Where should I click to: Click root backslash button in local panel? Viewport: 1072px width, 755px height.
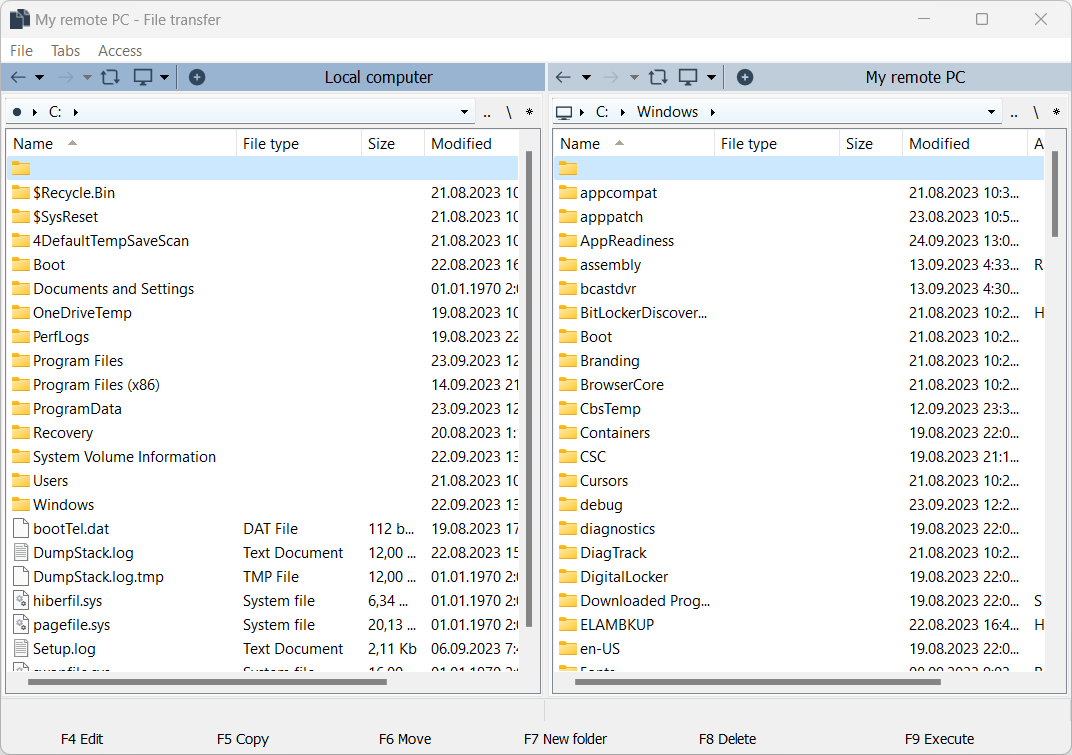(508, 112)
